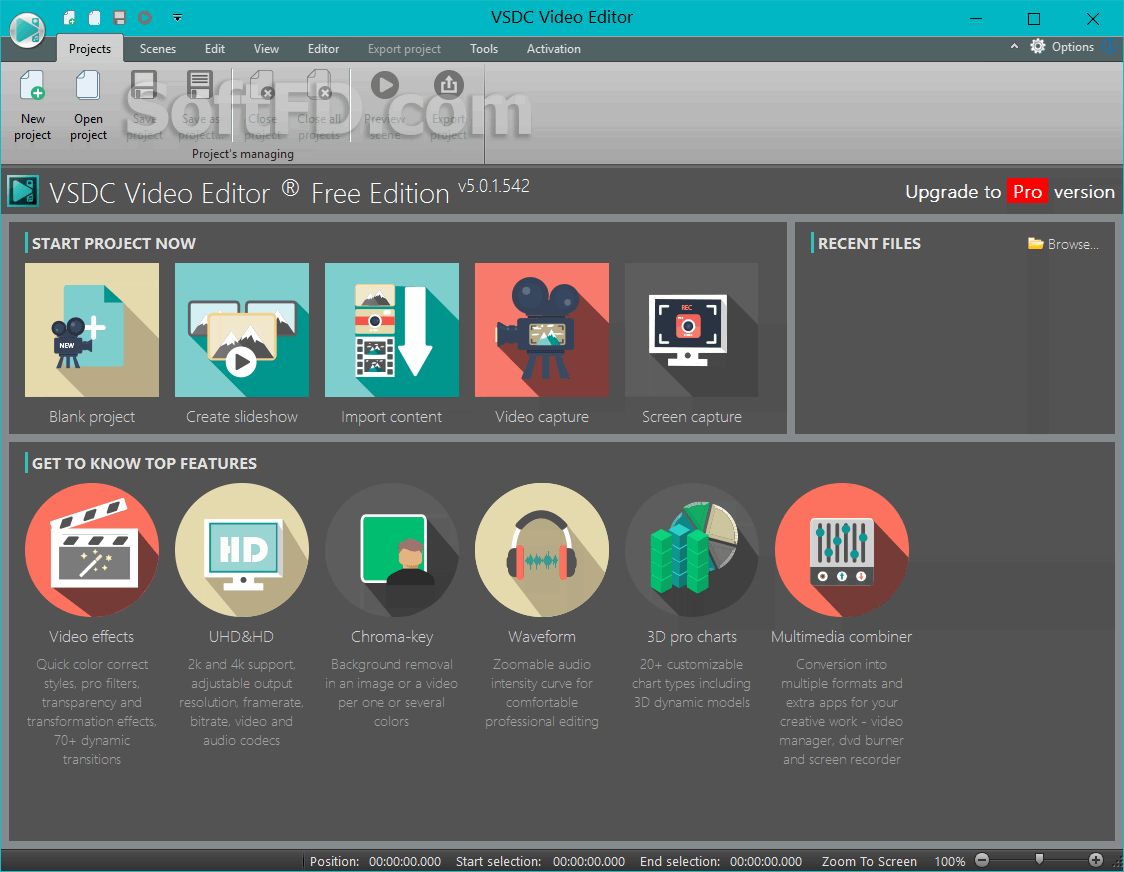
Task: Click the Video effects clapperboard icon
Action: [x=92, y=550]
